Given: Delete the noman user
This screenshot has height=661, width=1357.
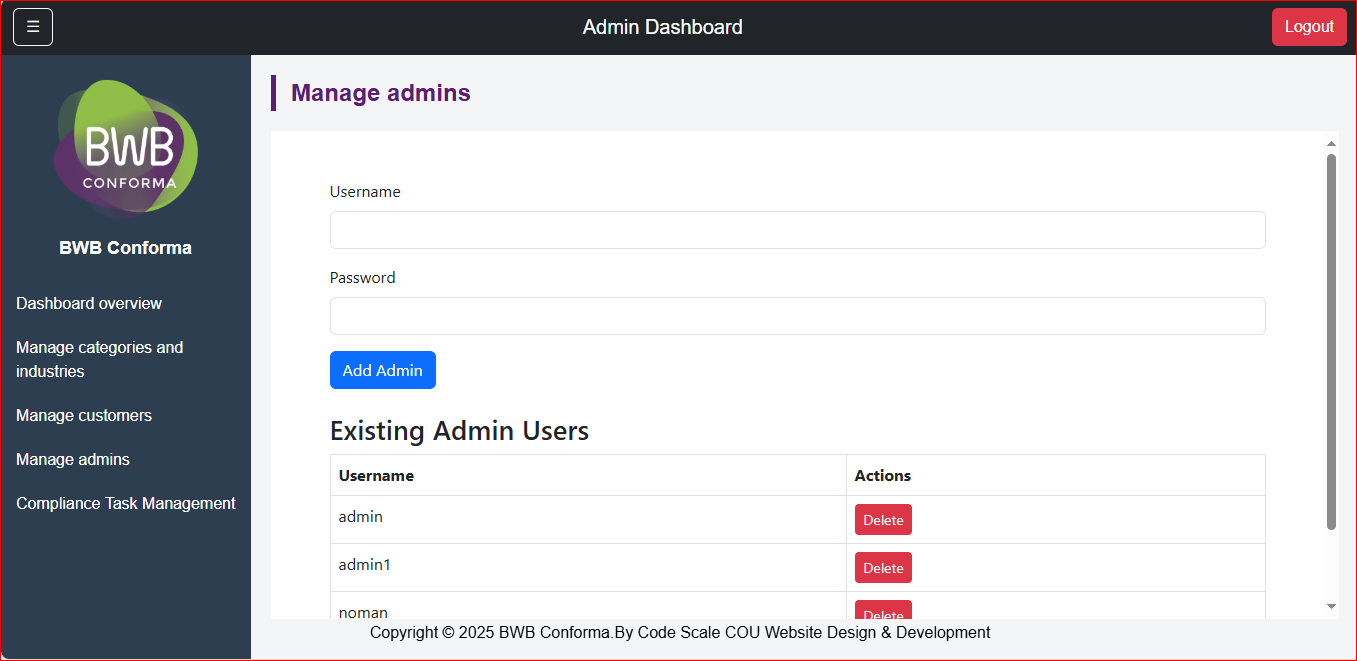Looking at the screenshot, I should click(x=883, y=610).
